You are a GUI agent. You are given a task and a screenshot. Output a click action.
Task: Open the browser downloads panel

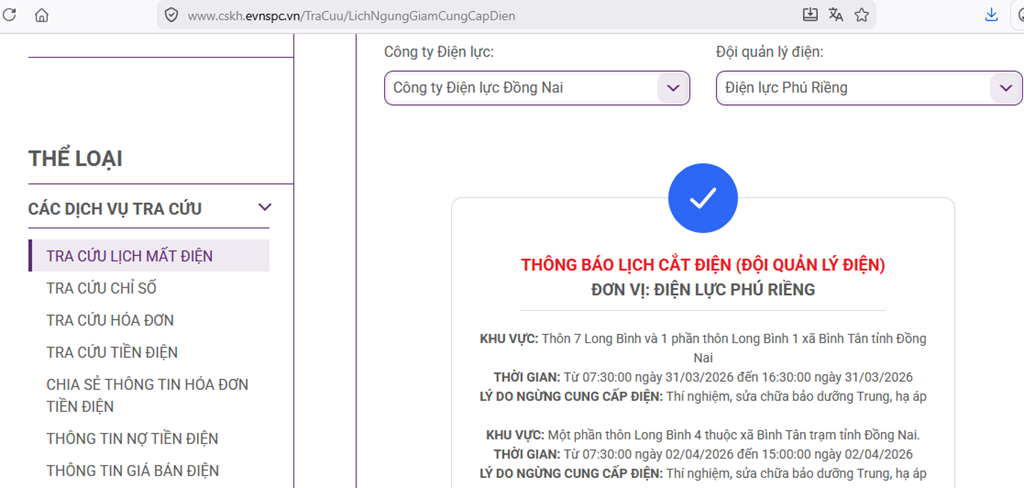click(x=991, y=15)
